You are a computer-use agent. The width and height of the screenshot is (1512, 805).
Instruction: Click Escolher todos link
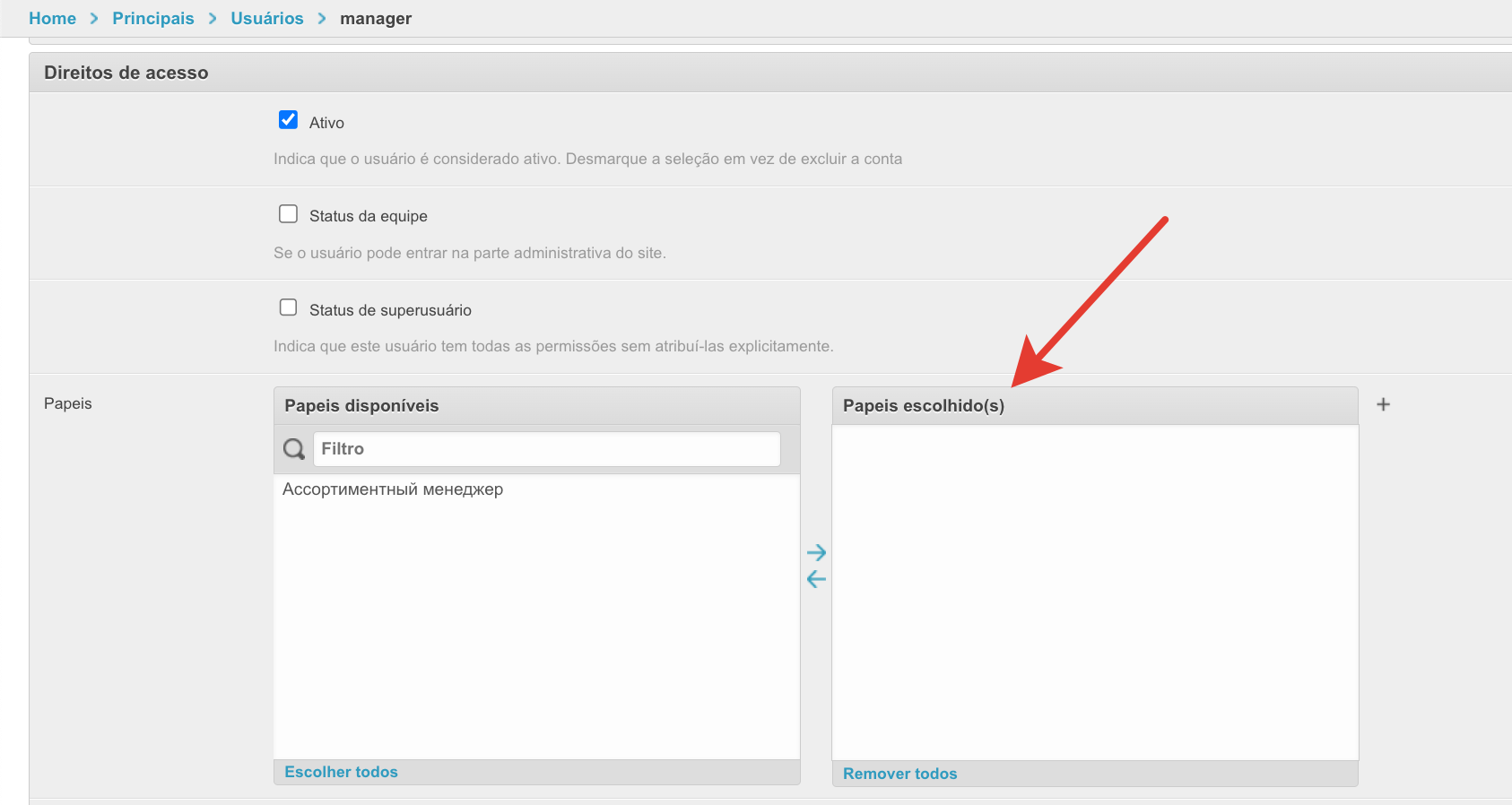[x=341, y=772]
